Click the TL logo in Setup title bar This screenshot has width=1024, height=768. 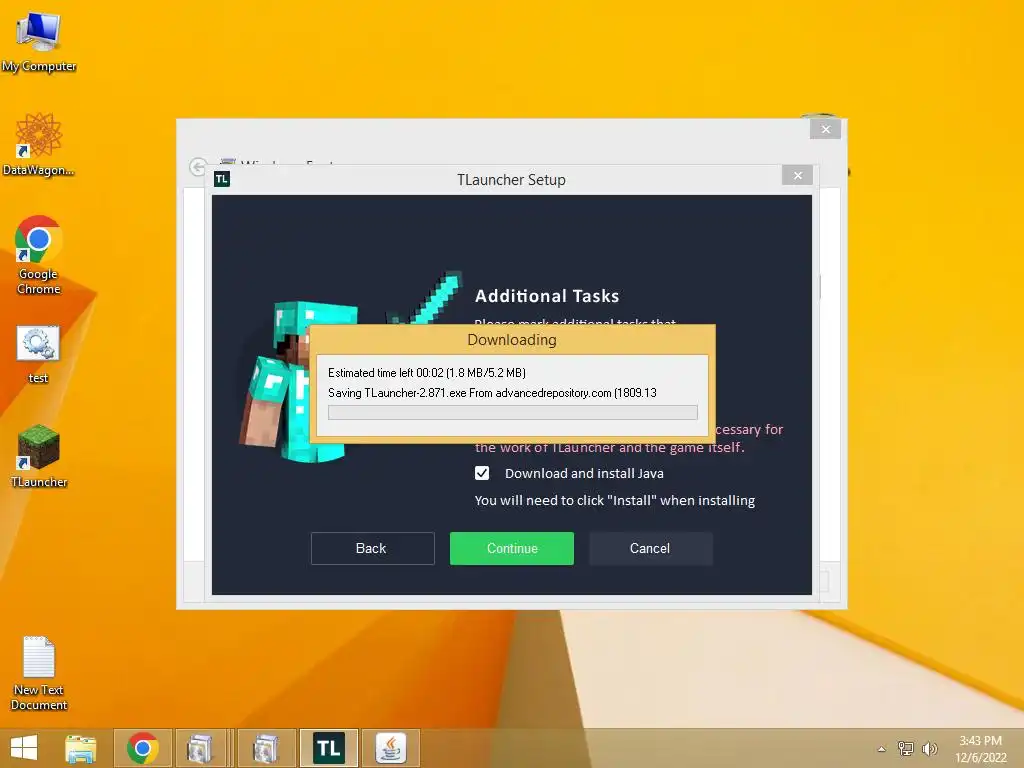(x=222, y=179)
